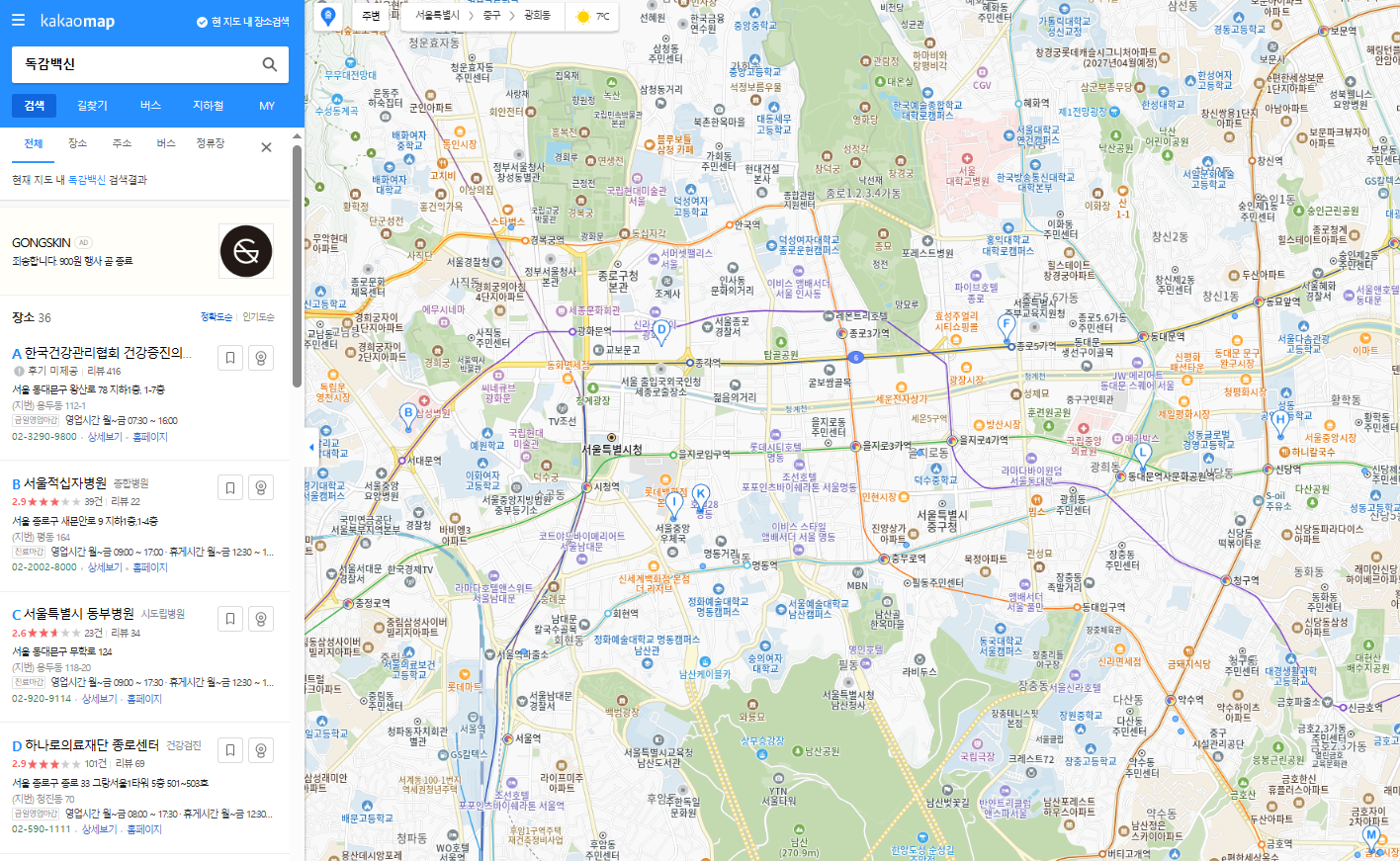Screen dimensions: 1400x861
Task: Open result B 서울적십자병원
Action: 64,483
